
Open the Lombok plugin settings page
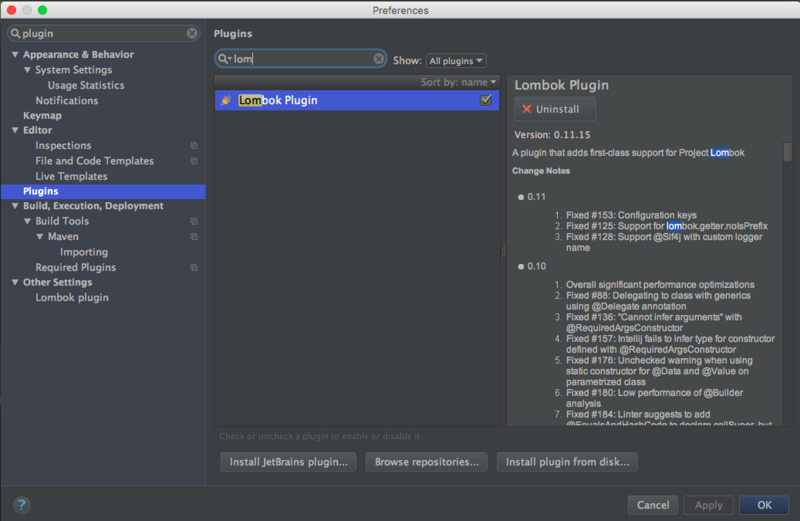(72, 297)
